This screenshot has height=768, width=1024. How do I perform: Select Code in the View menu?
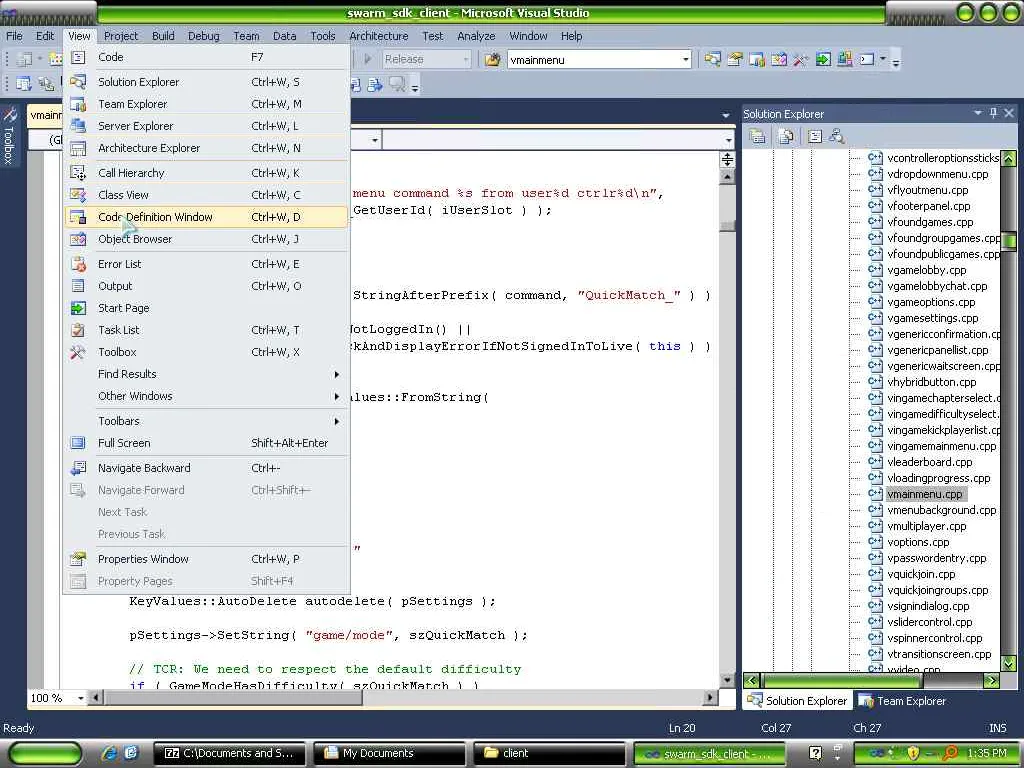click(207, 57)
